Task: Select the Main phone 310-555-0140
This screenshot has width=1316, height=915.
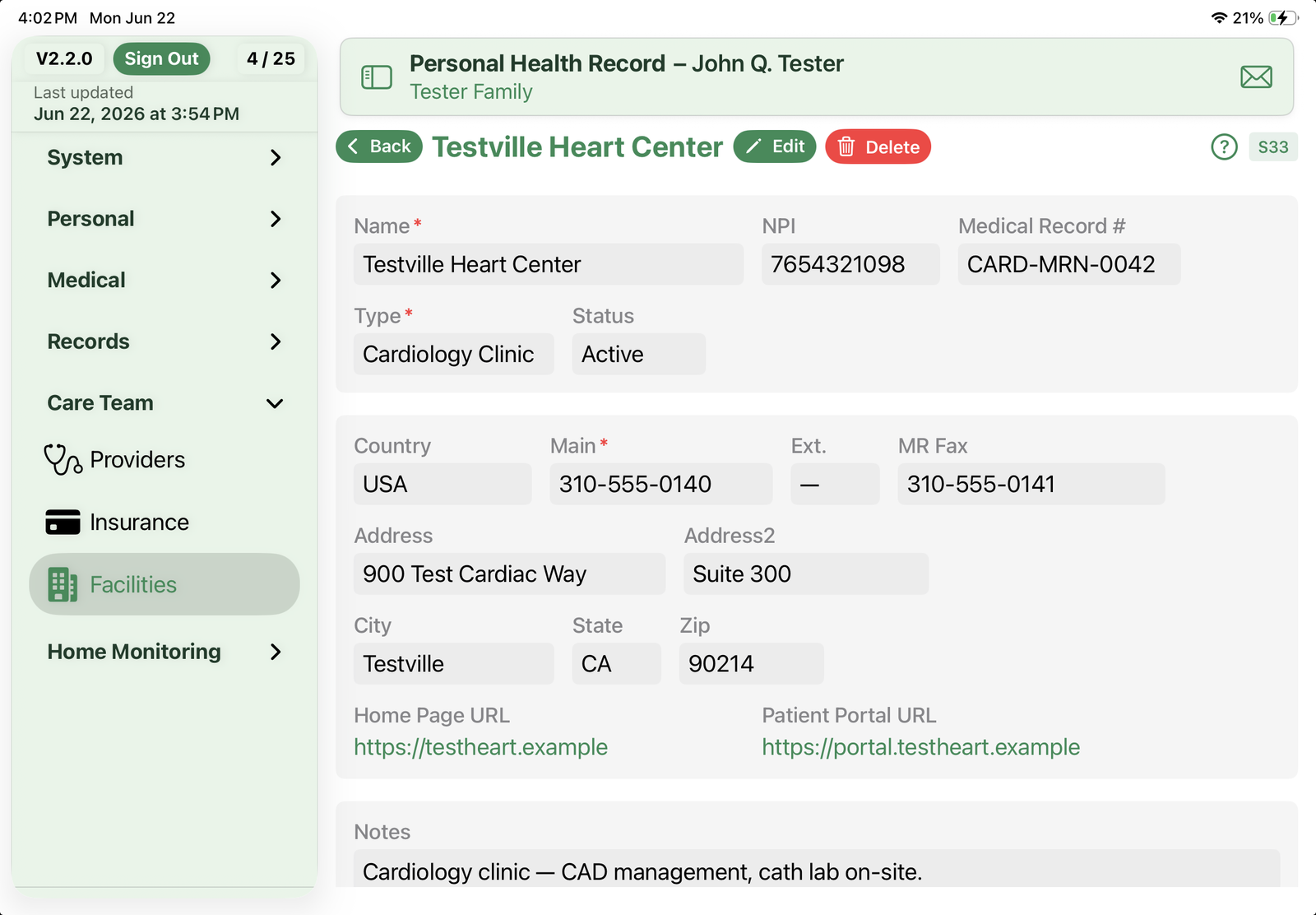Action: click(x=661, y=484)
